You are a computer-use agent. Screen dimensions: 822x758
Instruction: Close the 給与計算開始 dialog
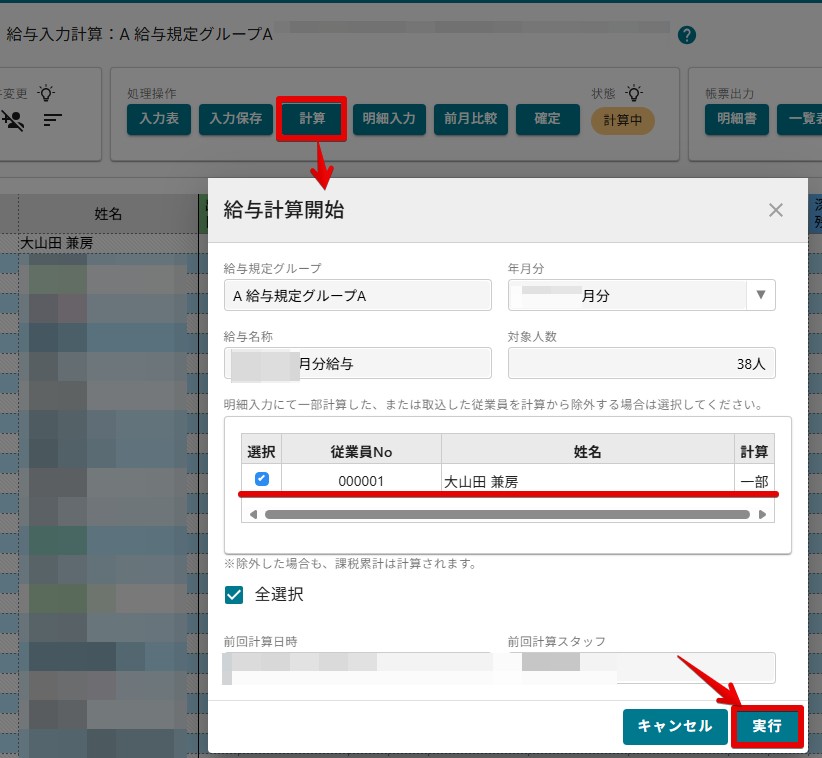click(775, 210)
